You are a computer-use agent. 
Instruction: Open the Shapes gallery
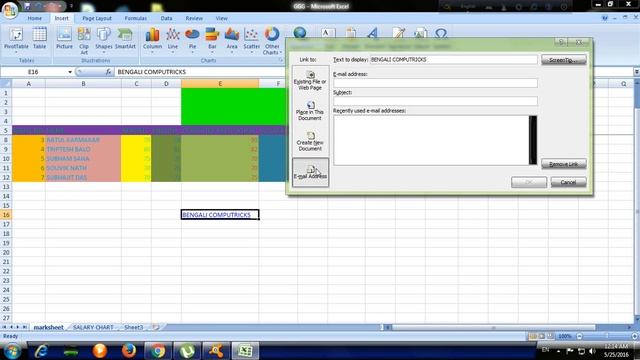tap(104, 40)
